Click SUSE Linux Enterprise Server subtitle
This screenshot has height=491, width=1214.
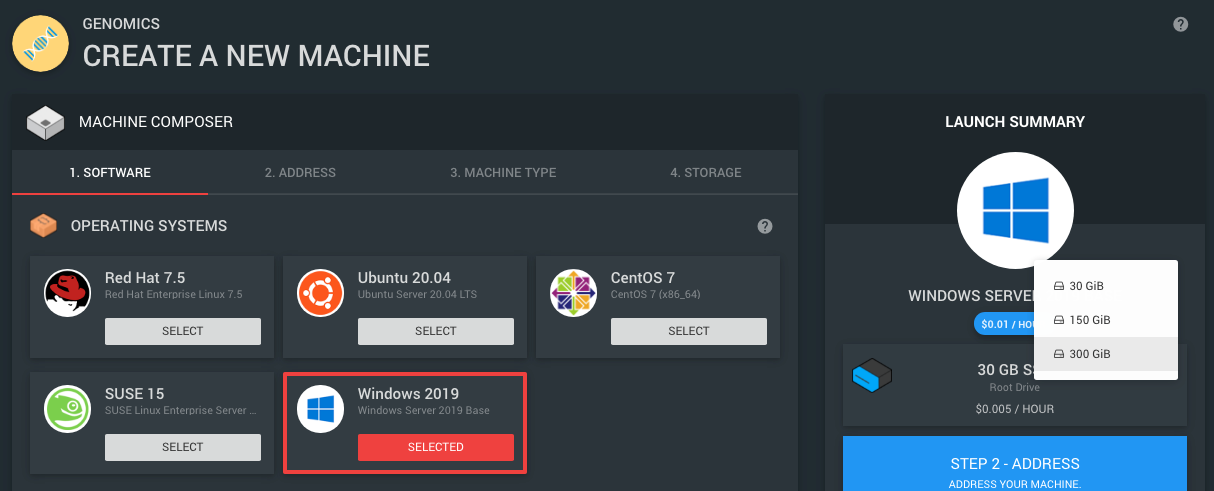181,411
